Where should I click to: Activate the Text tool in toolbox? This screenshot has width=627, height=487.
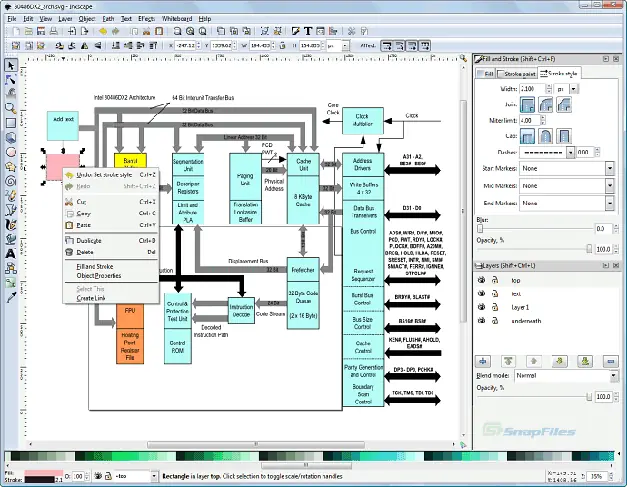pos(11,253)
